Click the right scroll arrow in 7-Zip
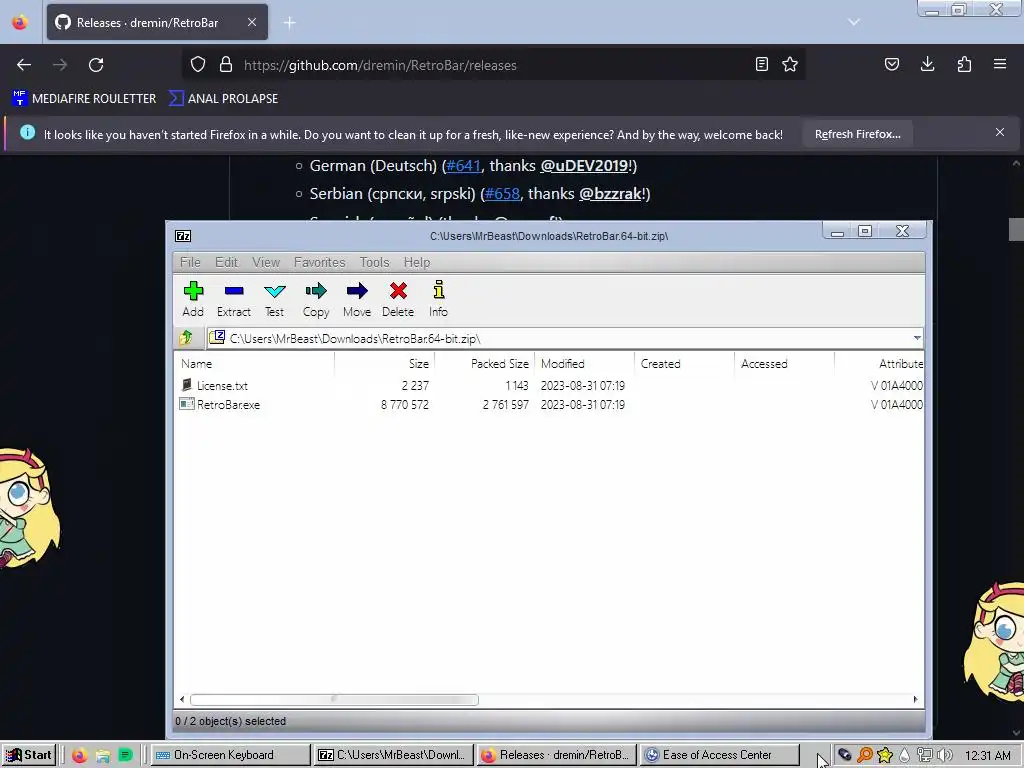The width and height of the screenshot is (1024, 768). (916, 699)
